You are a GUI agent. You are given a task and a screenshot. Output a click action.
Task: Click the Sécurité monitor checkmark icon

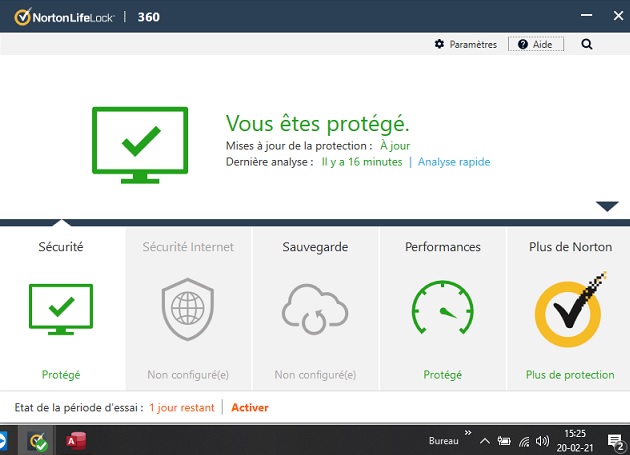click(x=61, y=309)
